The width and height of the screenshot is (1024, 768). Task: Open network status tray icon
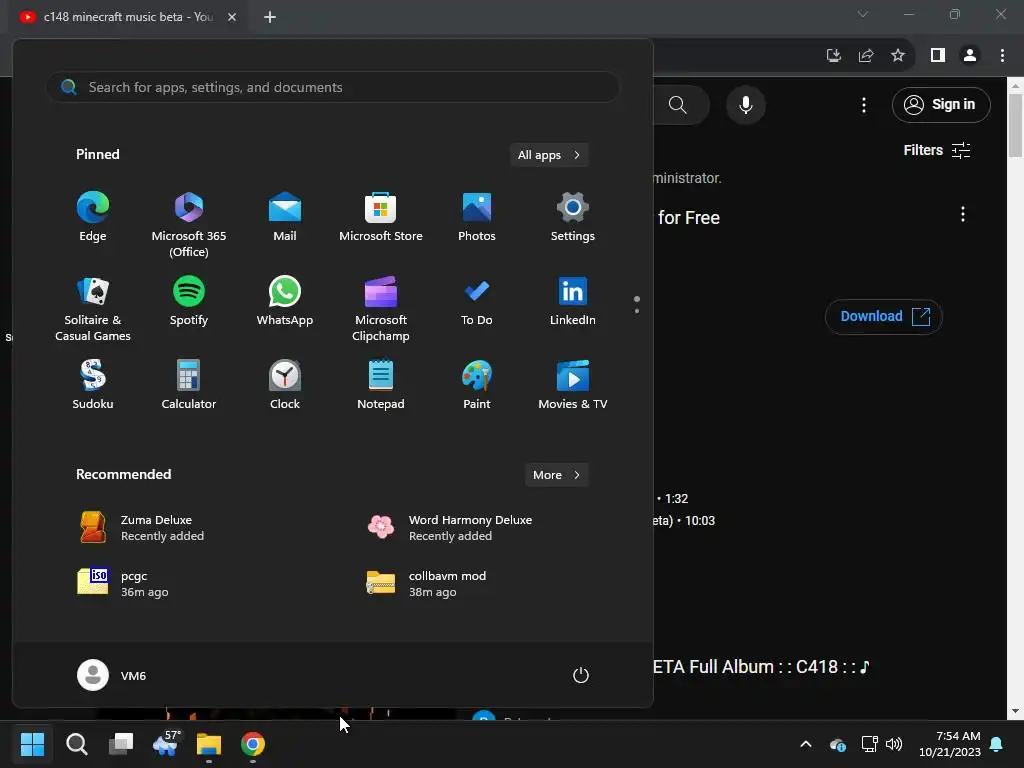click(869, 744)
